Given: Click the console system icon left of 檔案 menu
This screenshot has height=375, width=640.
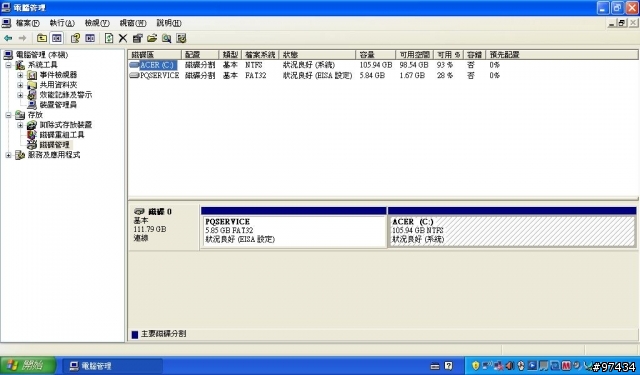Looking at the screenshot, I should 6,23.
